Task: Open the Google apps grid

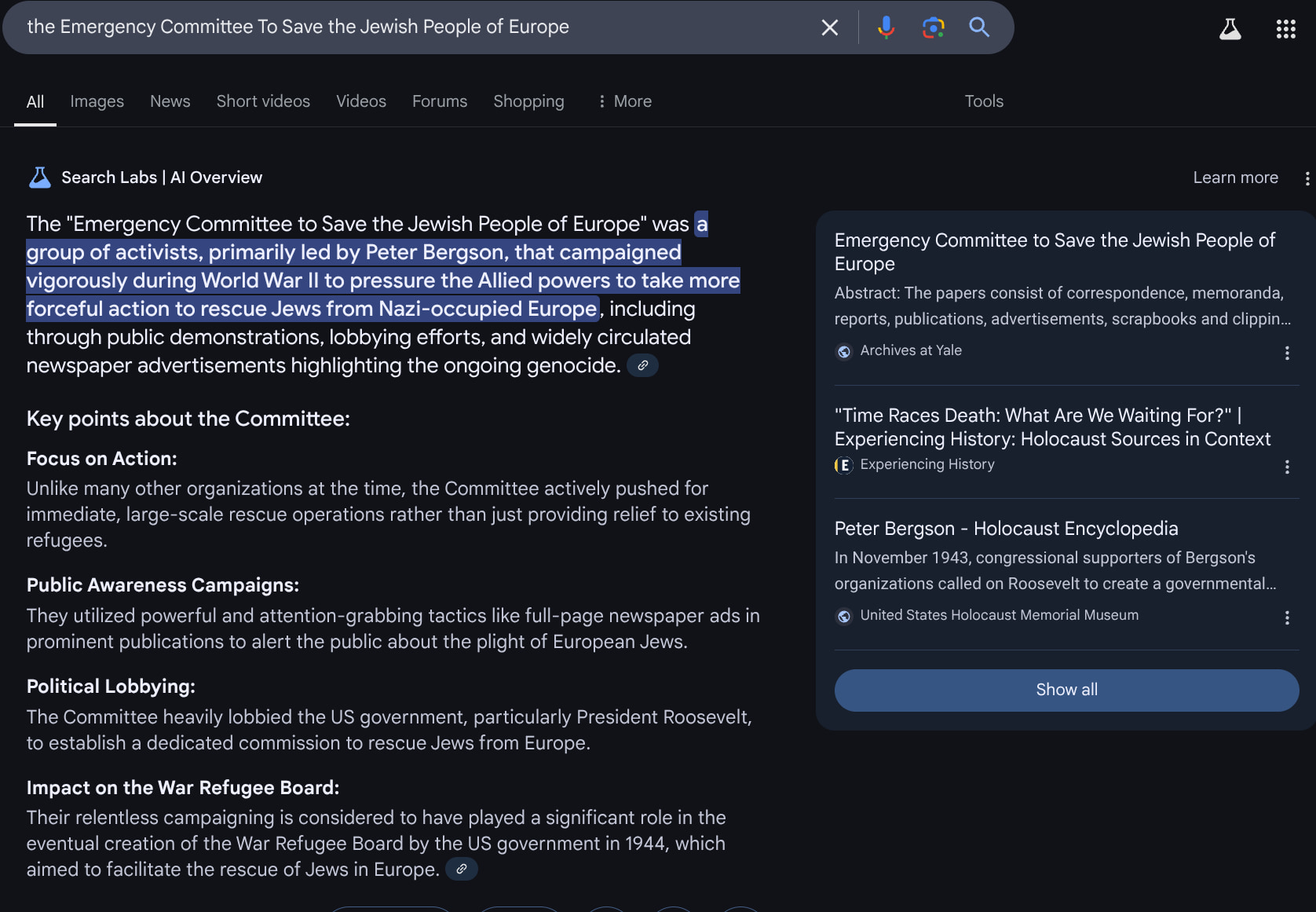Action: coord(1285,29)
